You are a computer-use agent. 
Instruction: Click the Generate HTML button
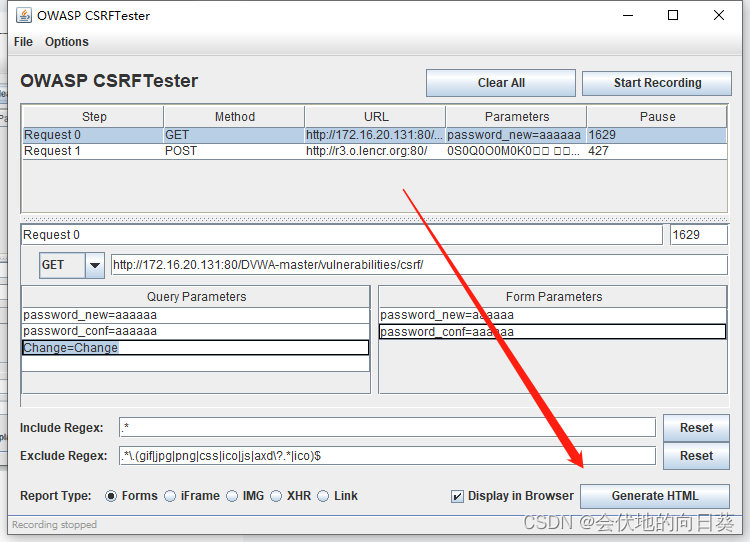[655, 496]
